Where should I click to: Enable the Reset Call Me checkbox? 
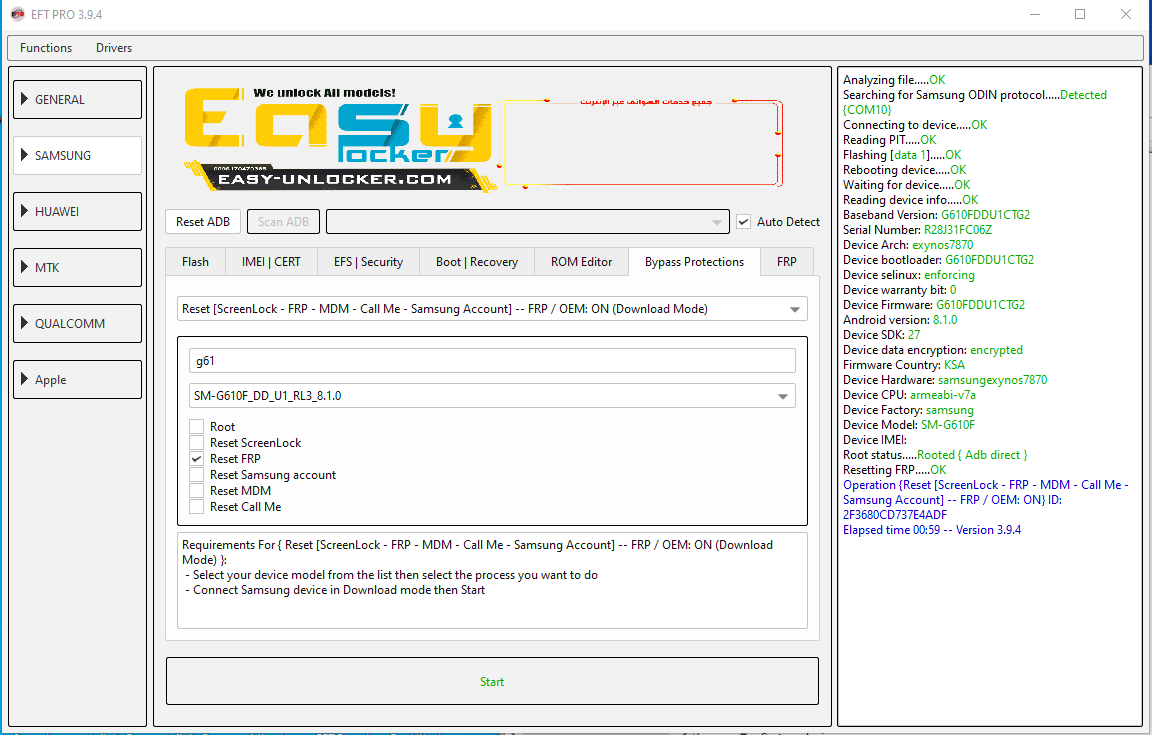pos(196,506)
